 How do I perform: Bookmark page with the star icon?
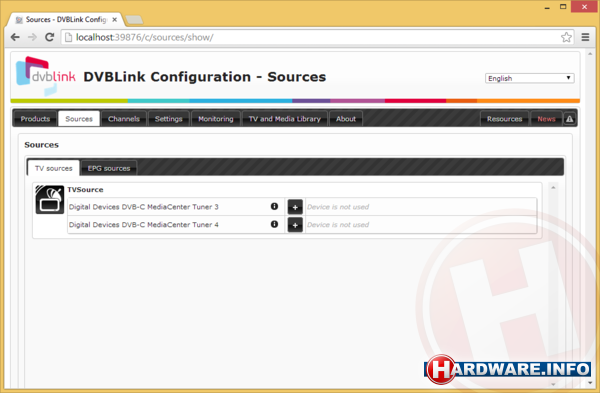pyautogui.click(x=566, y=37)
